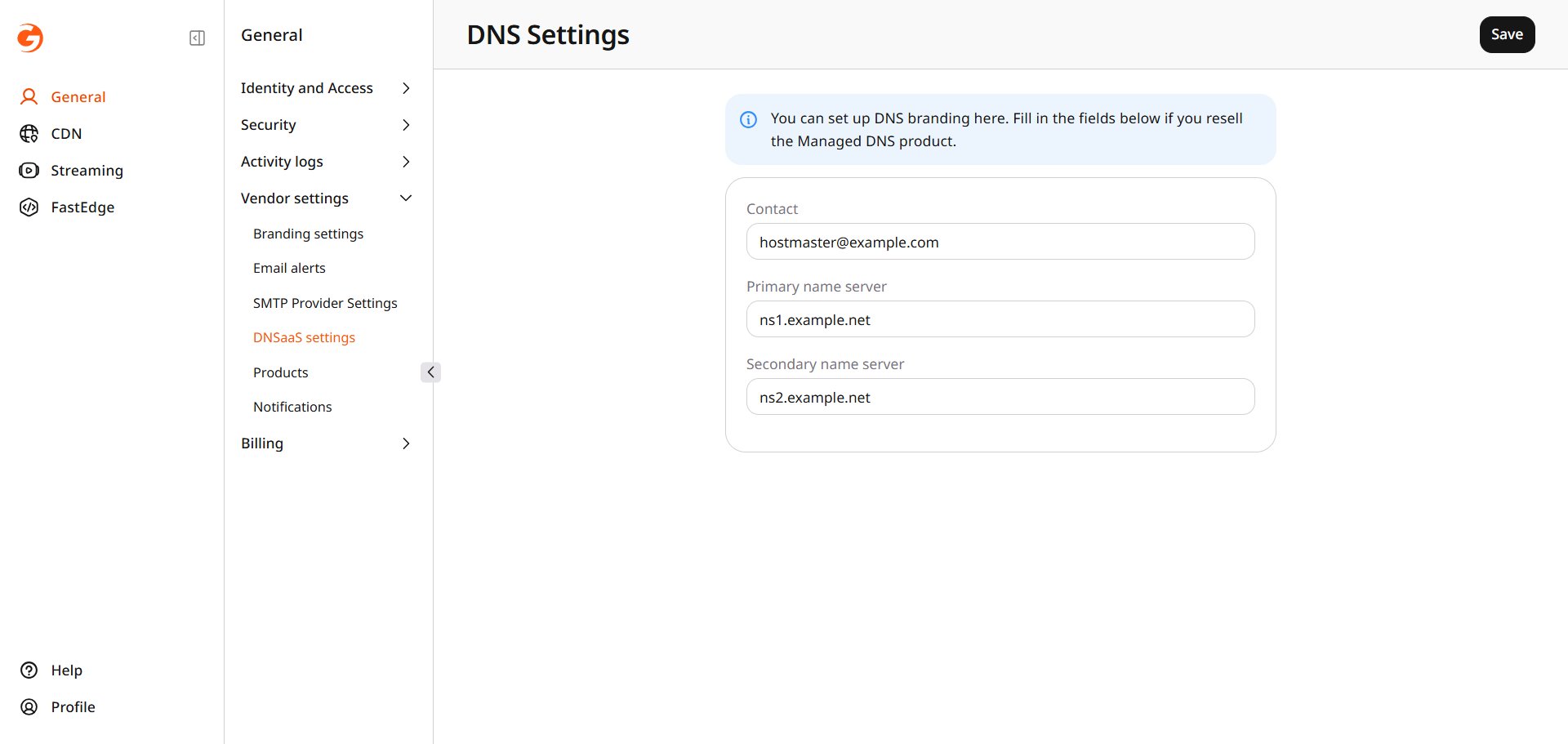Open Products submenu item

pos(281,372)
